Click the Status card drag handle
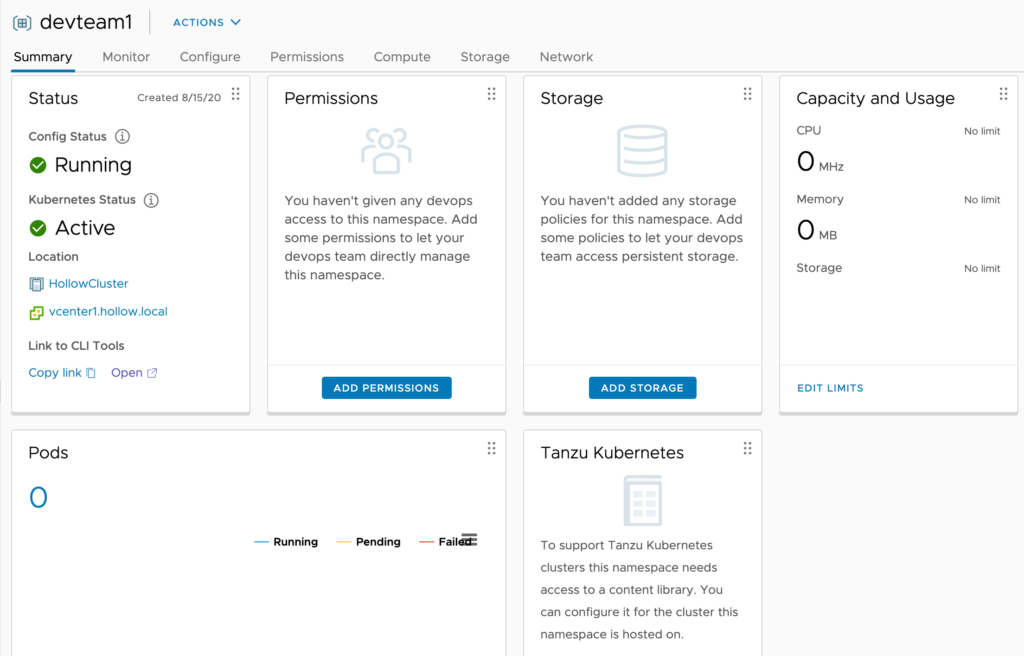The image size is (1024, 656). [236, 94]
